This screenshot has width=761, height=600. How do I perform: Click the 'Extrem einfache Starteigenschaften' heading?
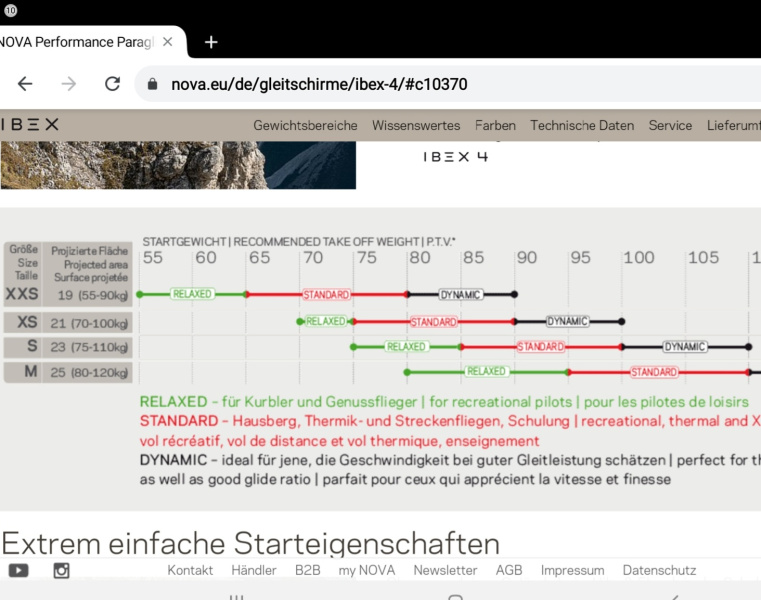[250, 543]
